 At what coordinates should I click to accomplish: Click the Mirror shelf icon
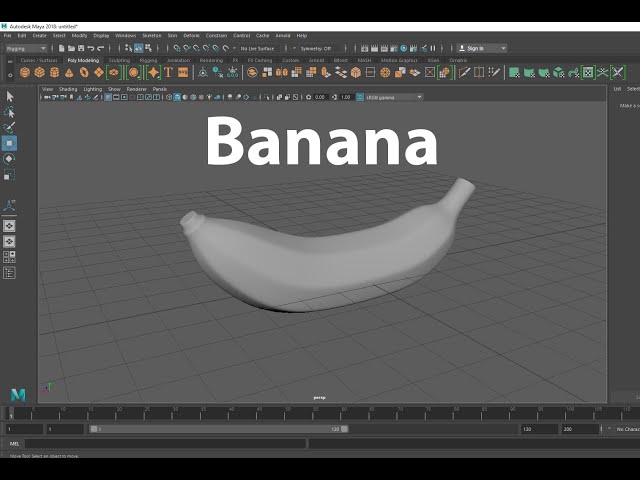pyautogui.click(x=282, y=73)
